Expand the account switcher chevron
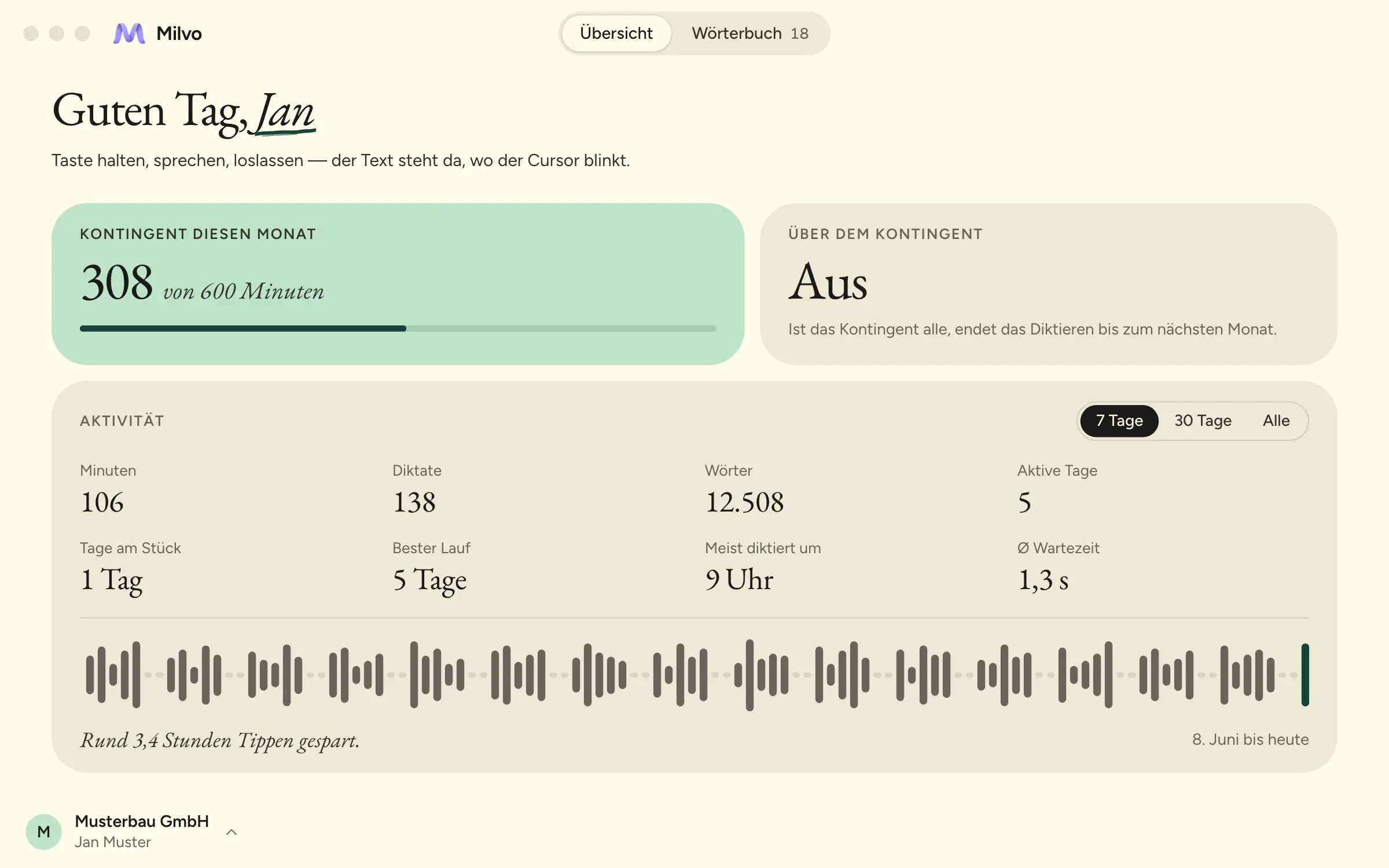The image size is (1389, 868). 231,832
